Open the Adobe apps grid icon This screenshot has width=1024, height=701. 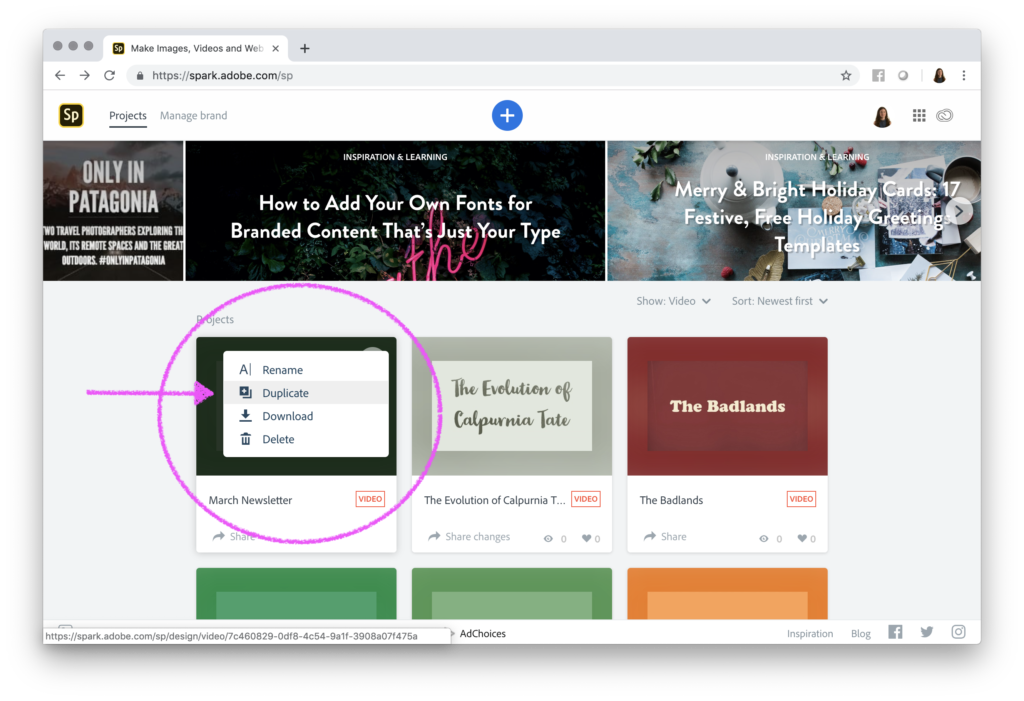[x=918, y=115]
